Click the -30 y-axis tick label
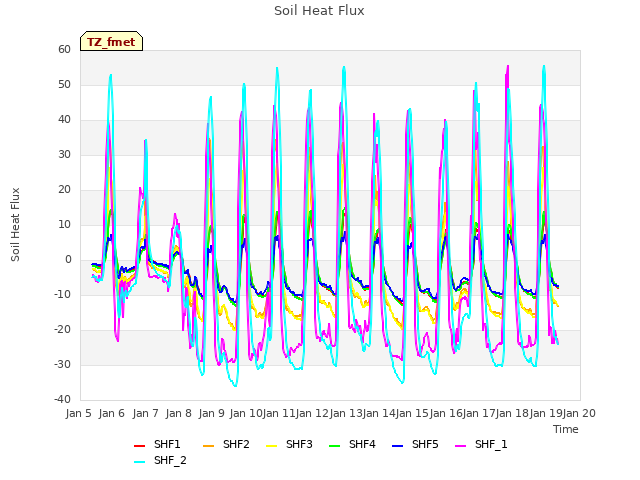The width and height of the screenshot is (640, 480). coord(63,364)
